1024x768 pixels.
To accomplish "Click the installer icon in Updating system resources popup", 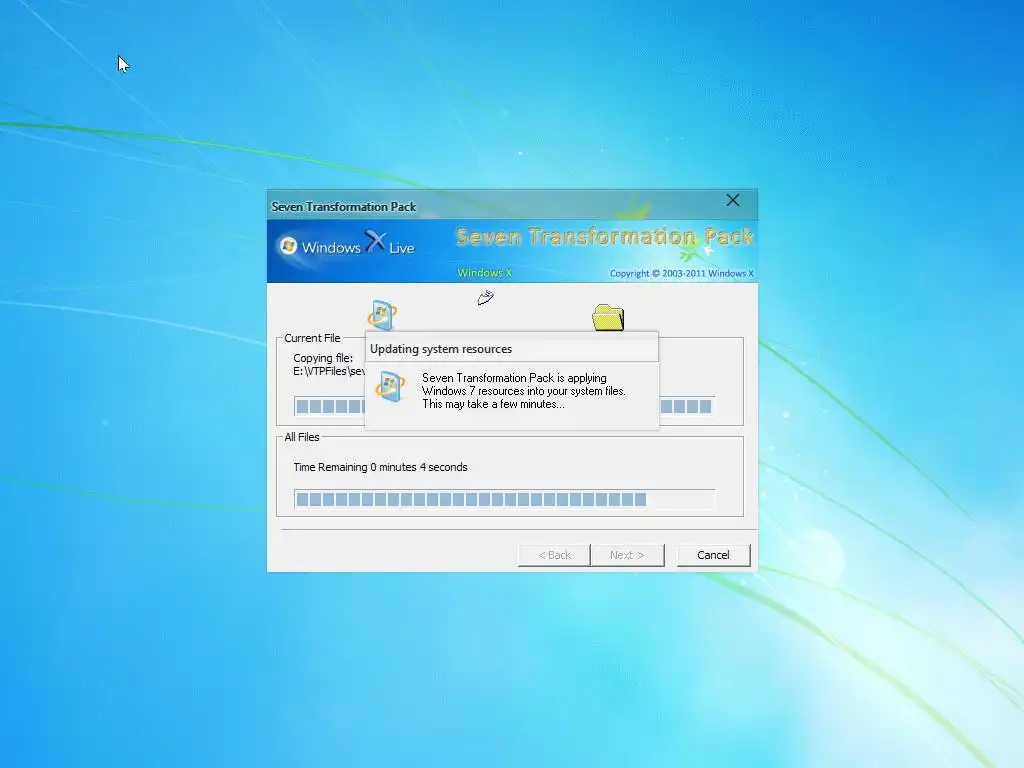I will pos(390,387).
